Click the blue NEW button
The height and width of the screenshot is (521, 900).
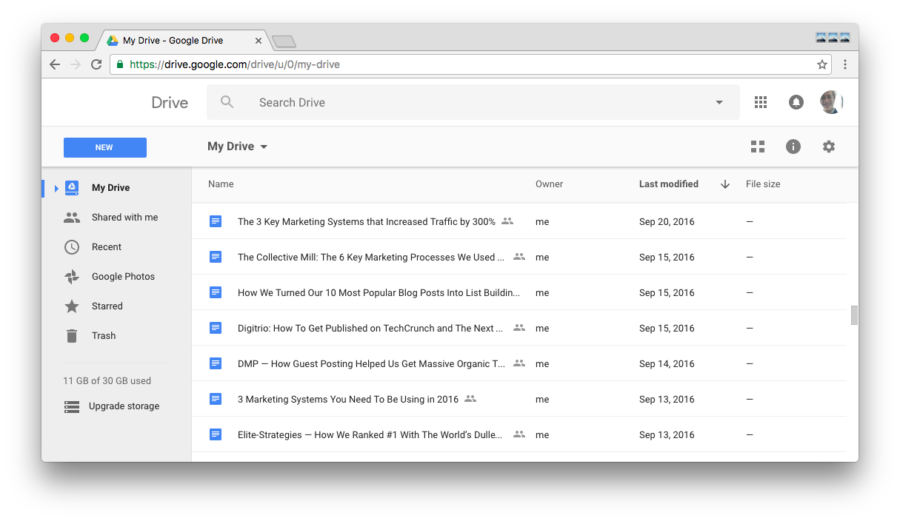(105, 147)
